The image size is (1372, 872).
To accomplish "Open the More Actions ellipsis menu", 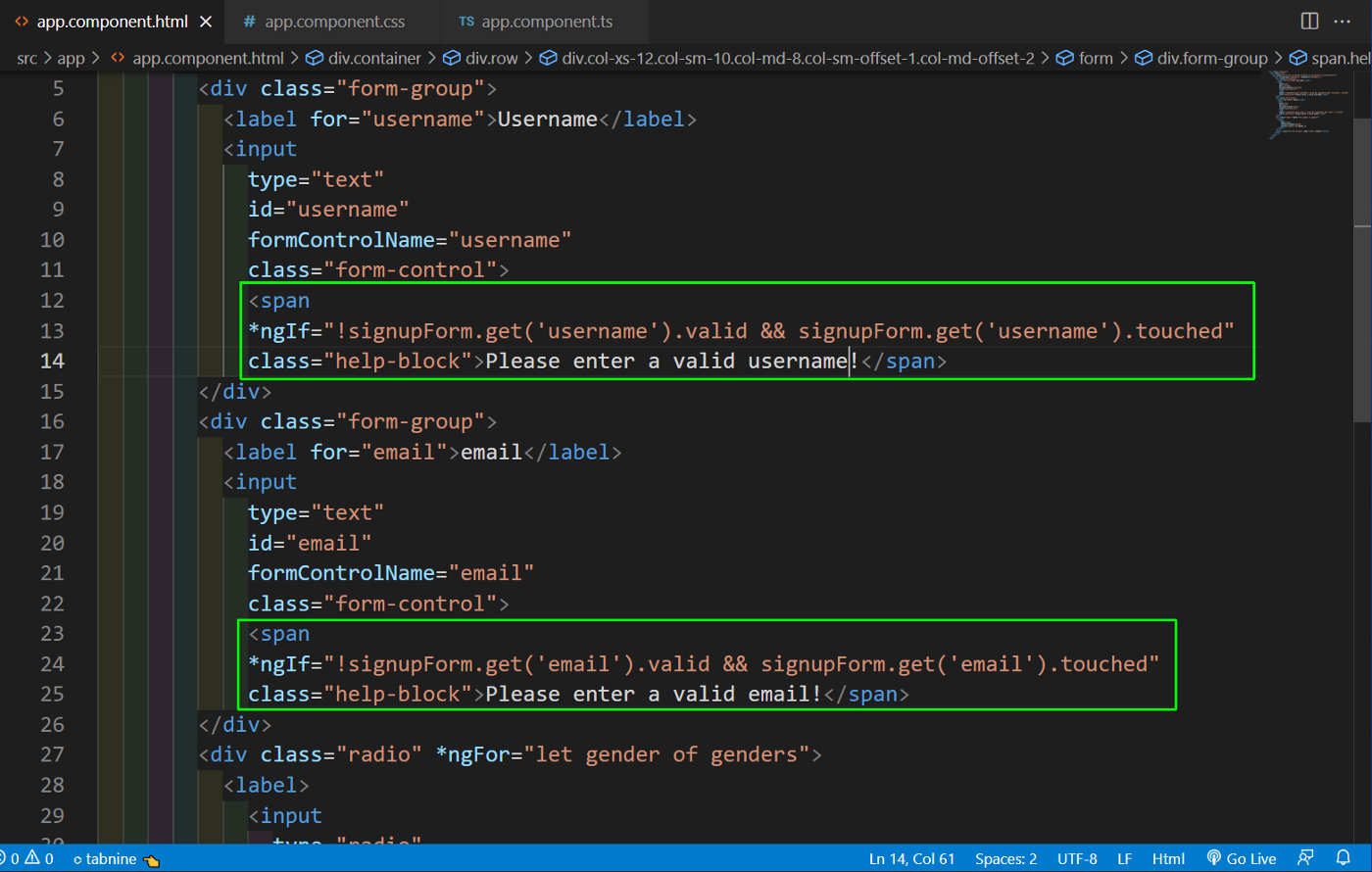I will click(1343, 22).
